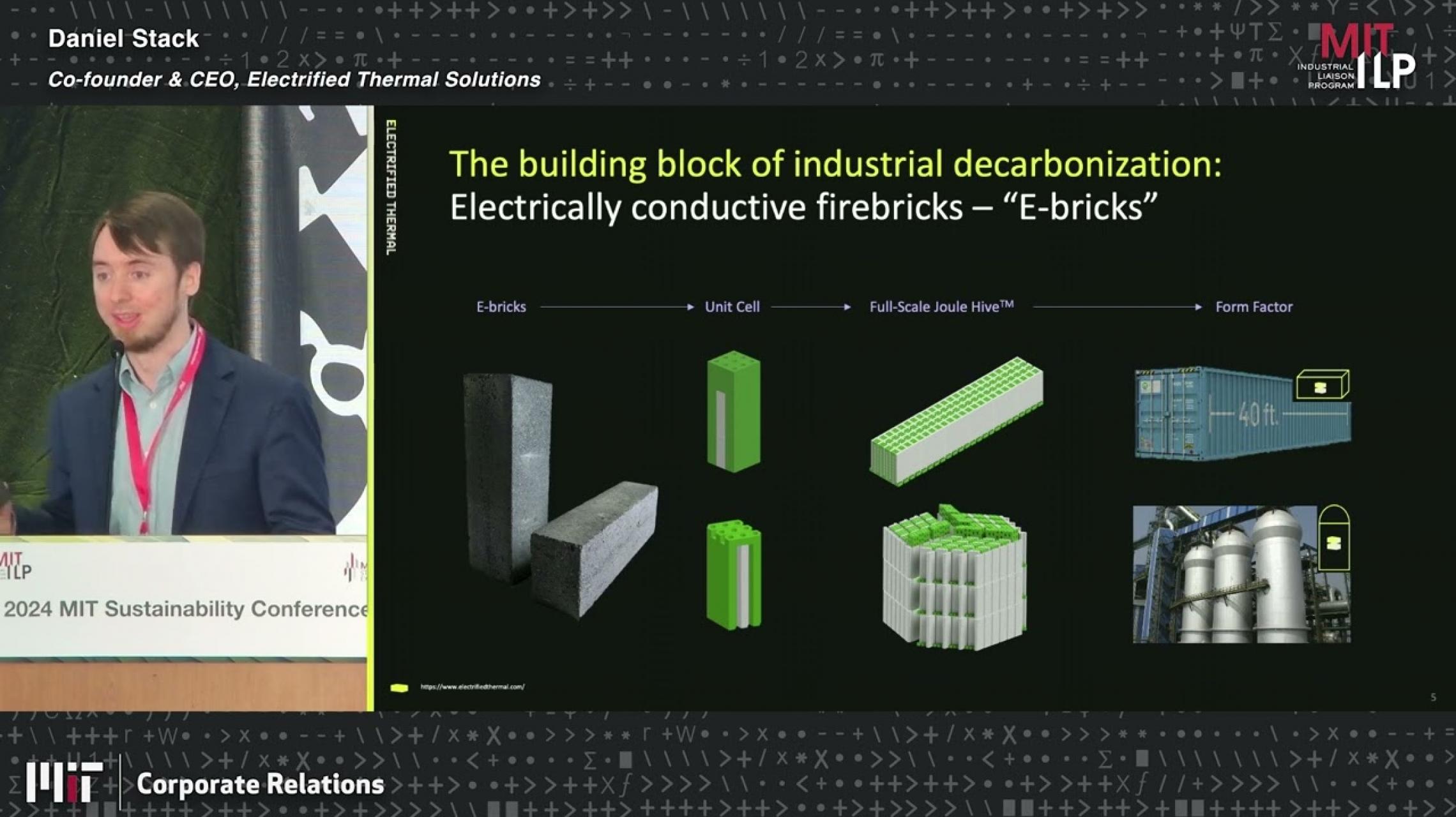Click the Electrified Thermal logo beside the URL
Image resolution: width=1456 pixels, height=817 pixels.
398,686
